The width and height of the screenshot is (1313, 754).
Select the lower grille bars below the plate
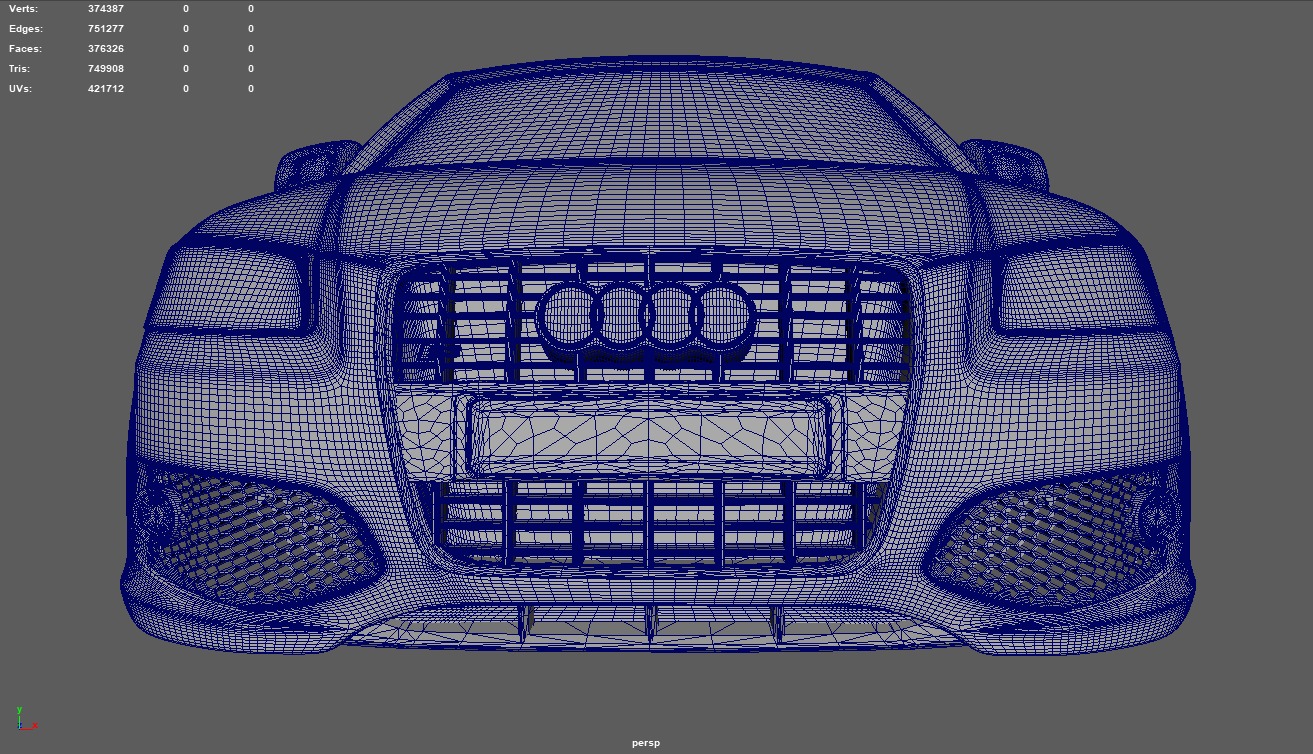tap(650, 523)
